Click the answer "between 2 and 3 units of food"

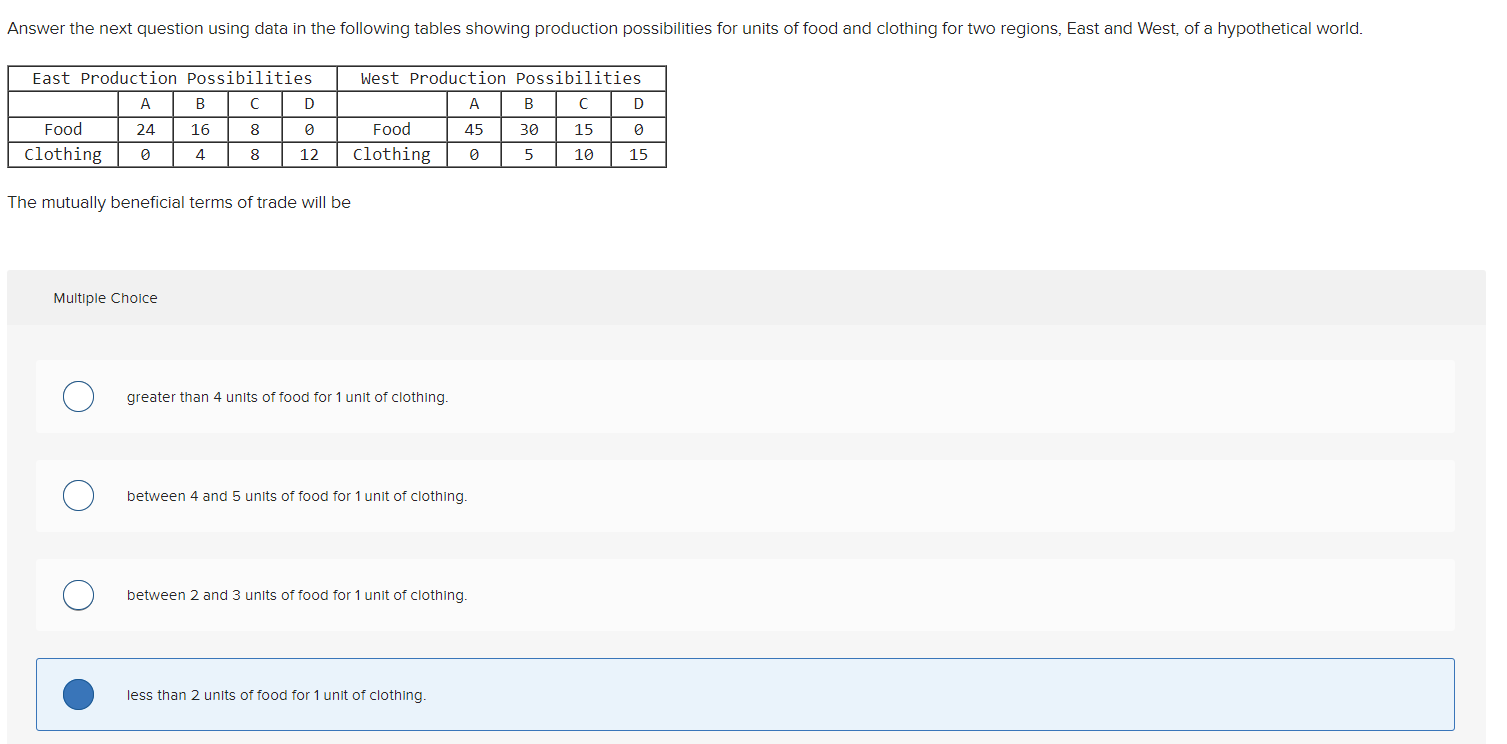(296, 594)
